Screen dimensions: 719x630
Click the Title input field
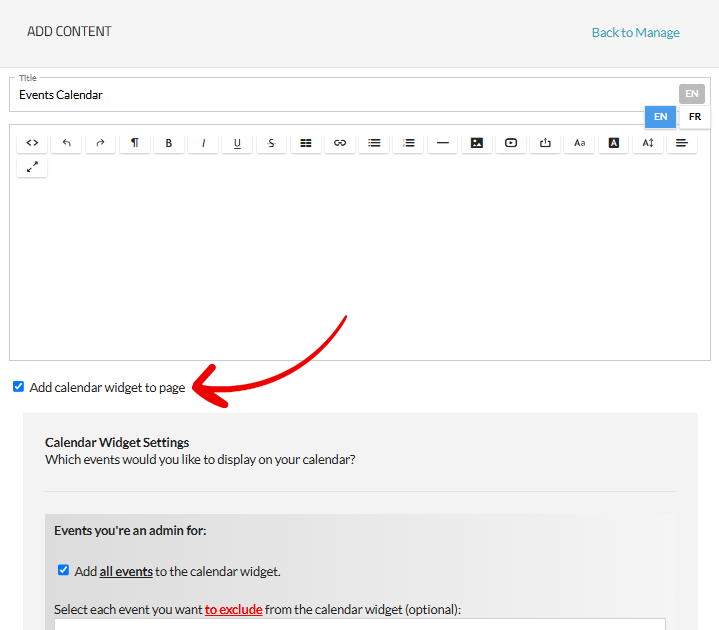(x=340, y=96)
